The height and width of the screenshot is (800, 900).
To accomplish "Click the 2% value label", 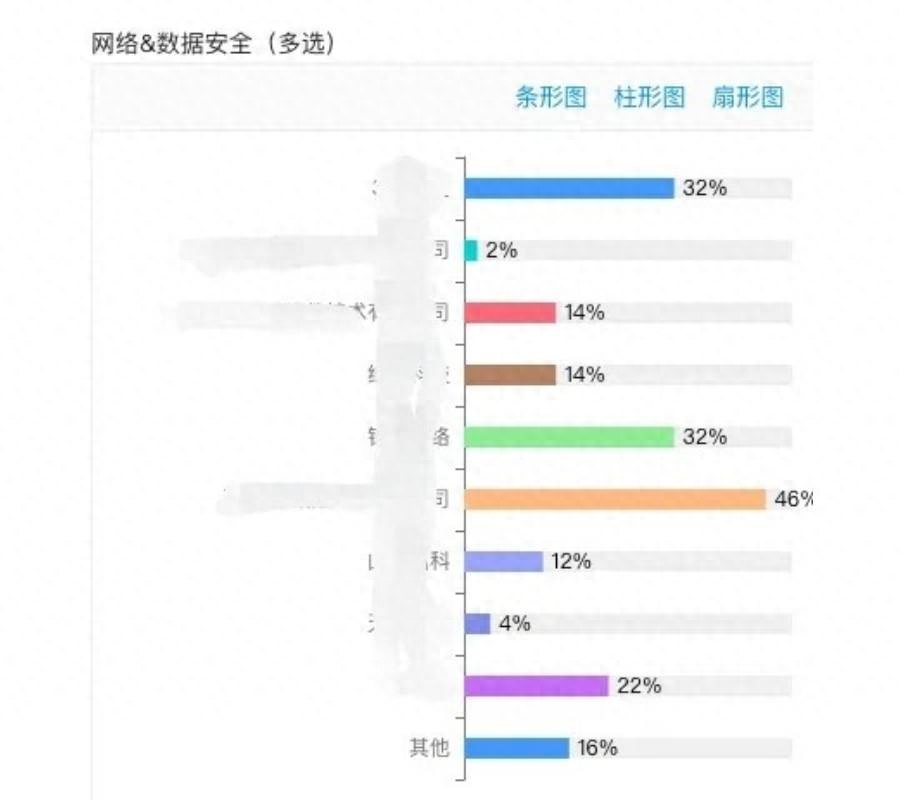I will [x=502, y=250].
